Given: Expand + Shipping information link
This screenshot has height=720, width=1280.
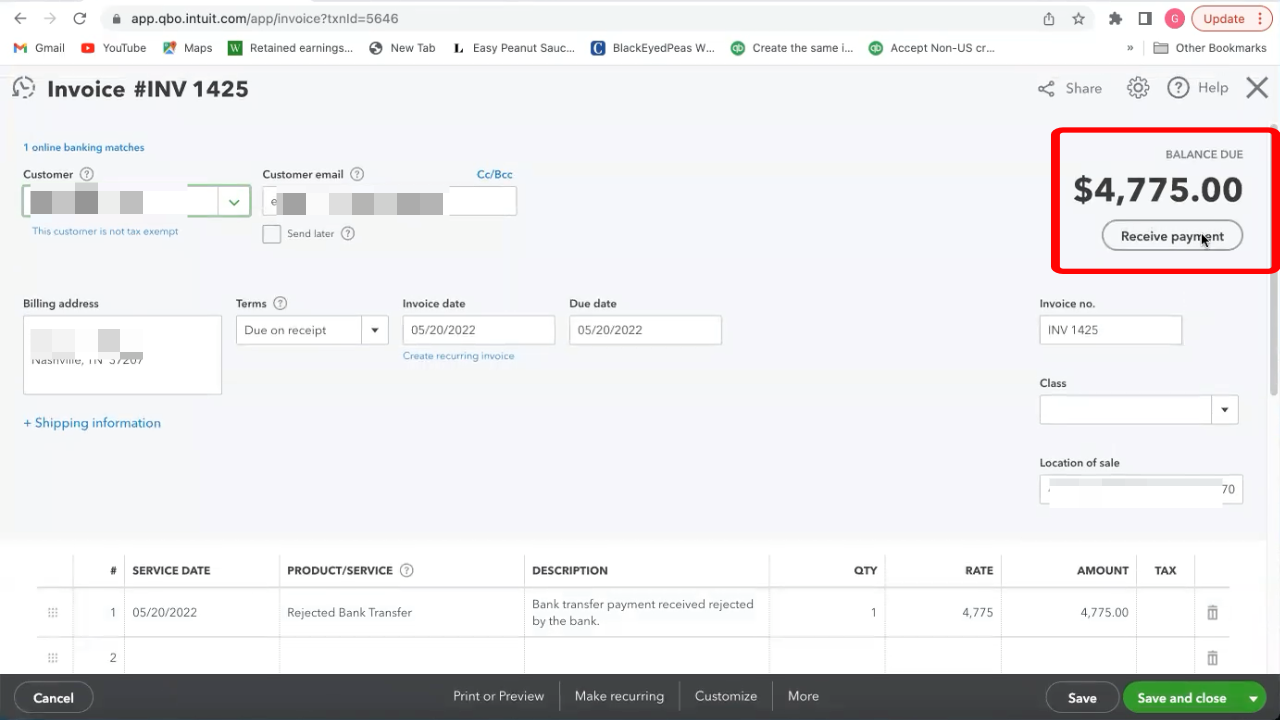Looking at the screenshot, I should (92, 423).
